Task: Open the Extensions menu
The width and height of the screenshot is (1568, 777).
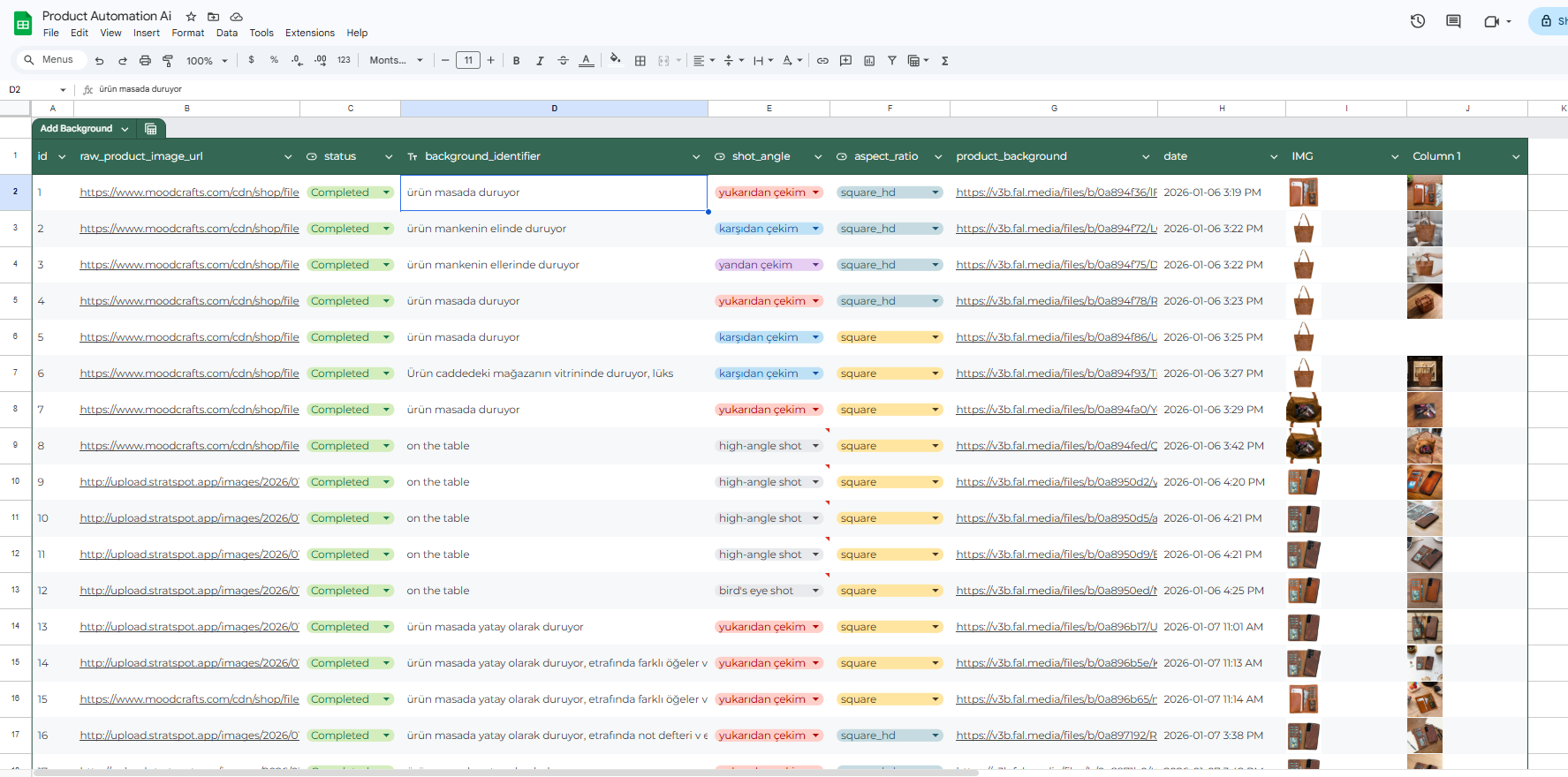Action: (x=309, y=33)
